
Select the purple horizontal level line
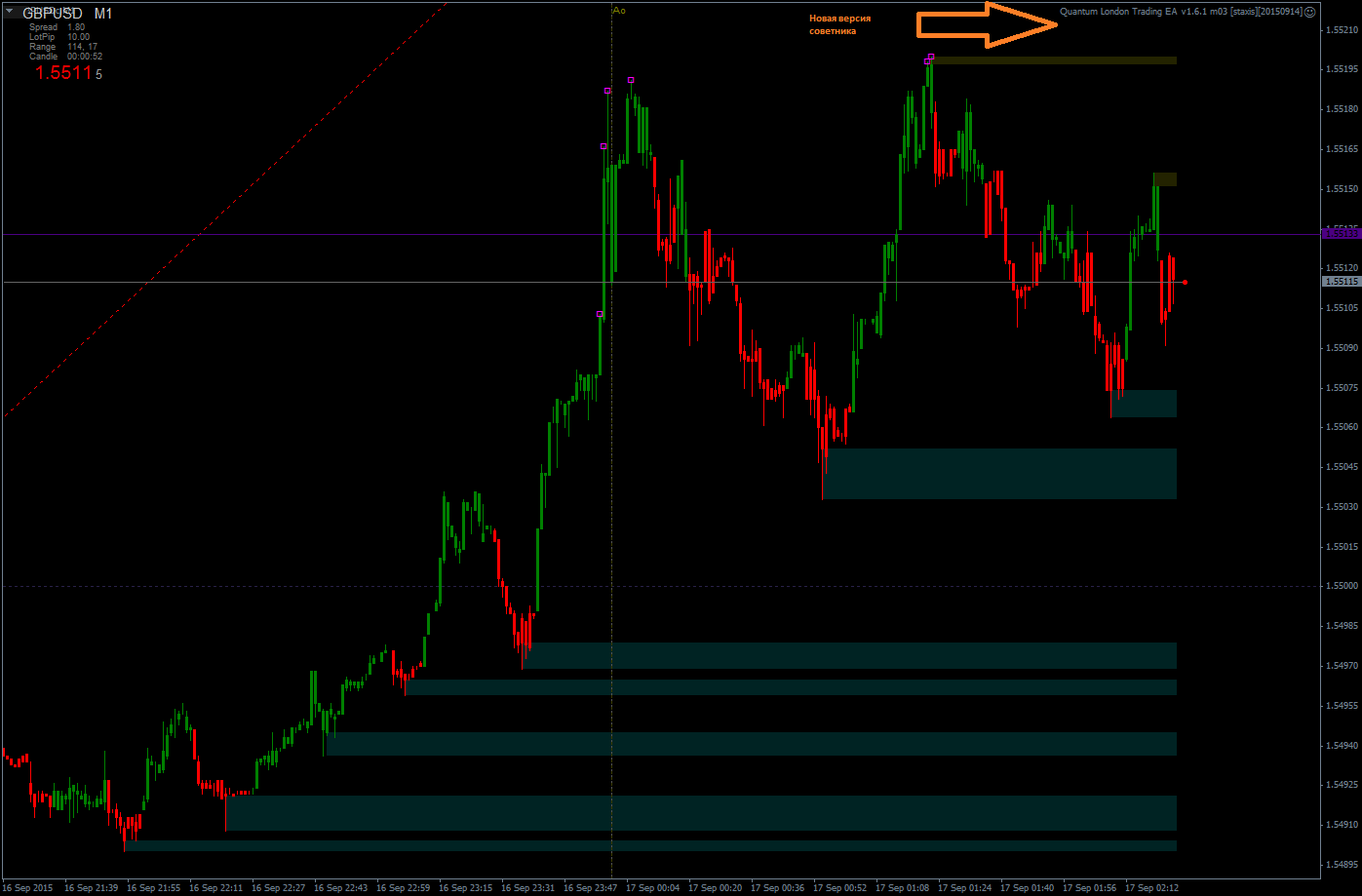point(661,235)
